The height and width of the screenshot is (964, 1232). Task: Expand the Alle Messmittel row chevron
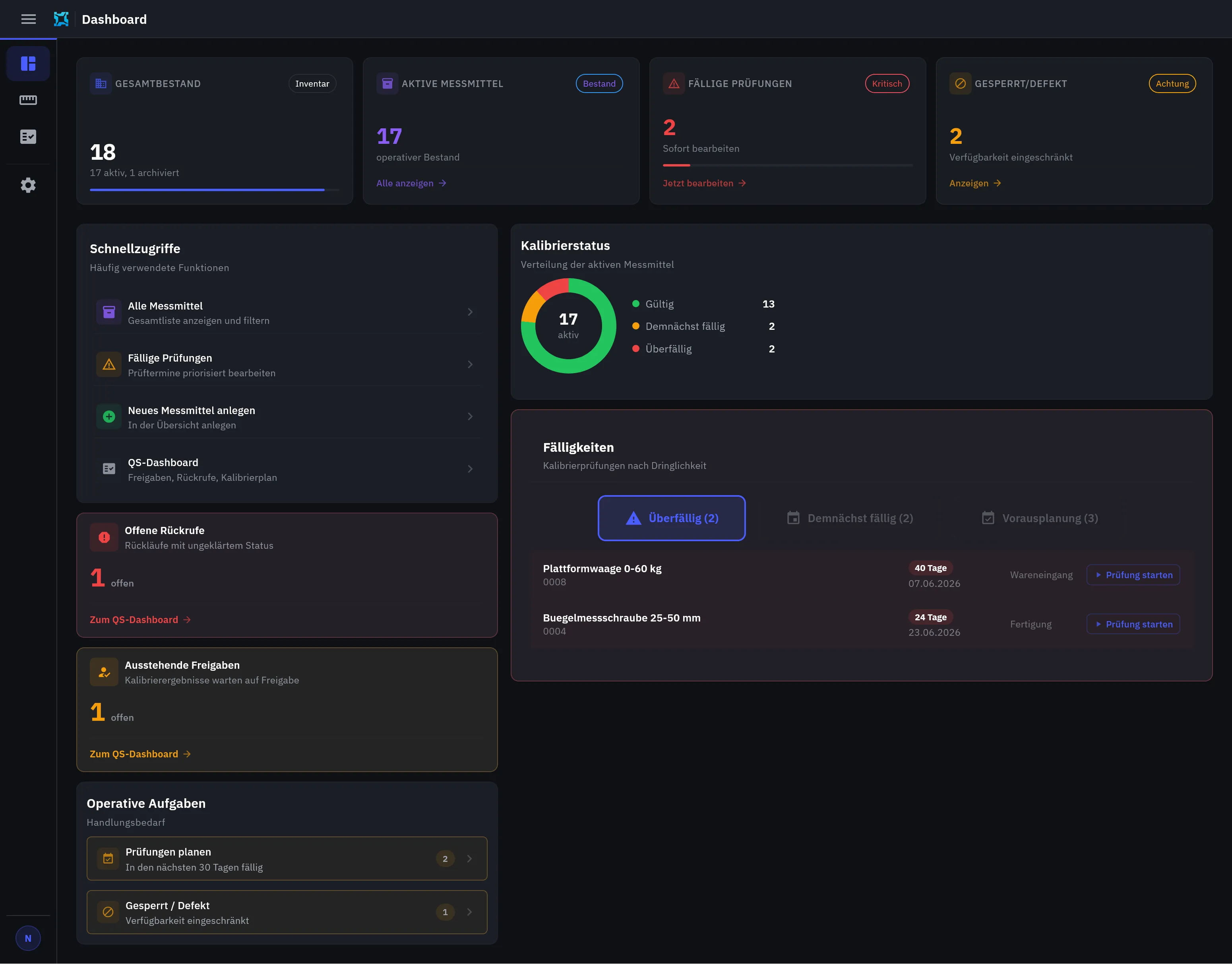coord(470,312)
